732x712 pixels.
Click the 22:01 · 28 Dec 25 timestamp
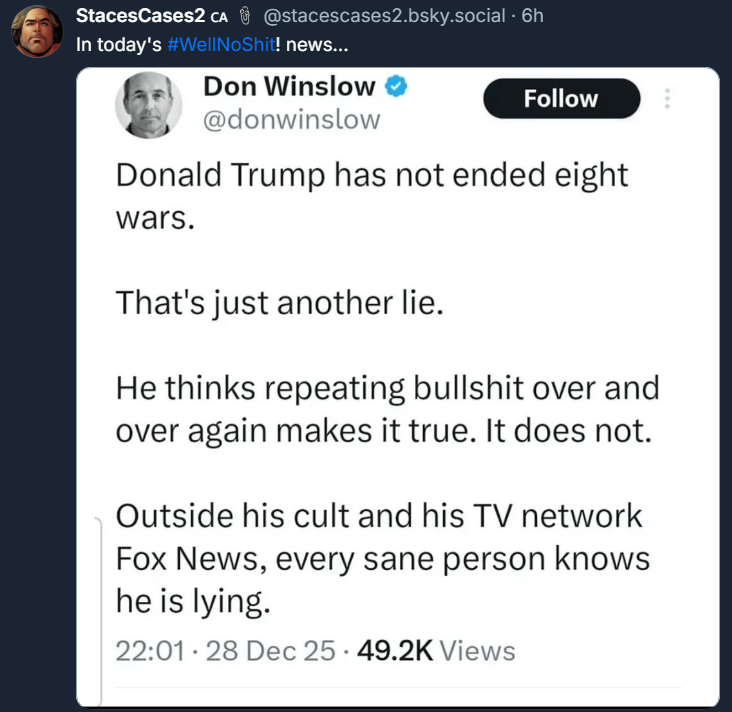[226, 651]
